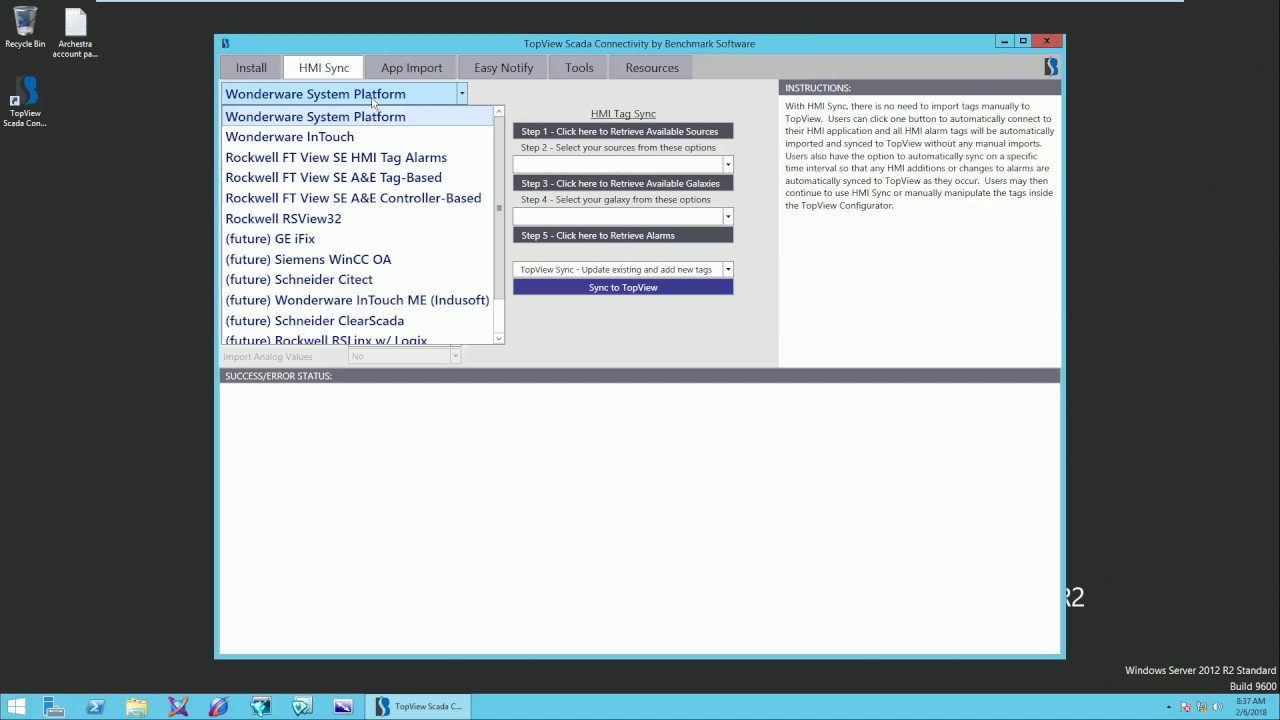The width and height of the screenshot is (1280, 720).
Task: Select (future) Wonderware InTouch ME (Indusoft)
Action: tap(358, 300)
